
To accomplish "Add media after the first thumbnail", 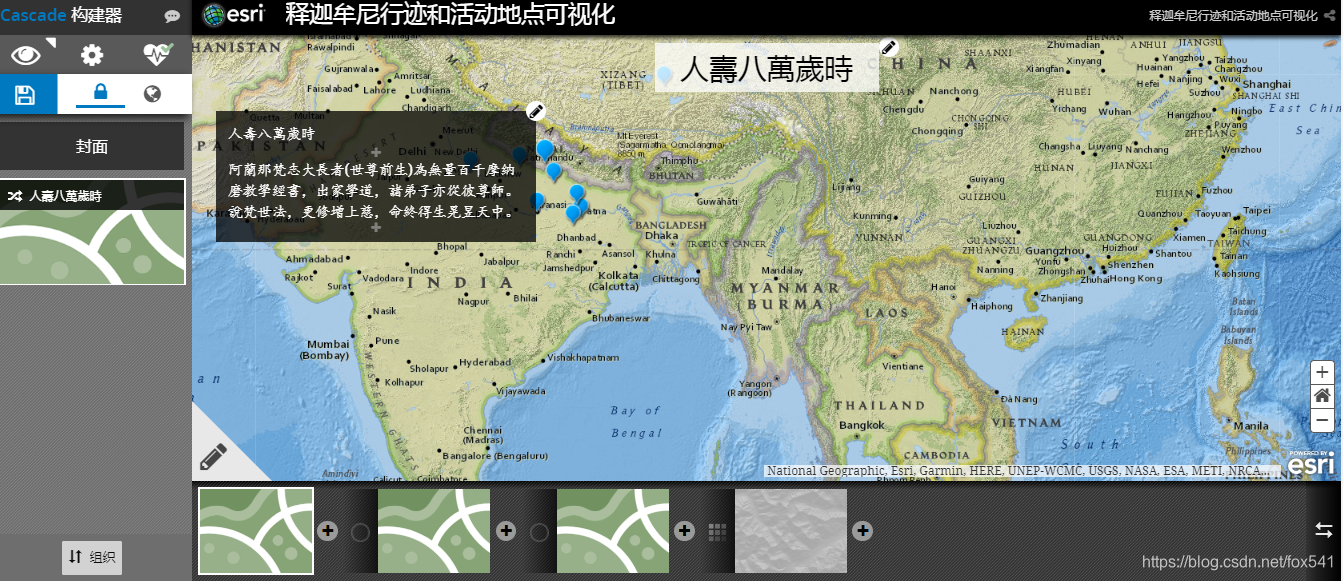I will coord(327,531).
